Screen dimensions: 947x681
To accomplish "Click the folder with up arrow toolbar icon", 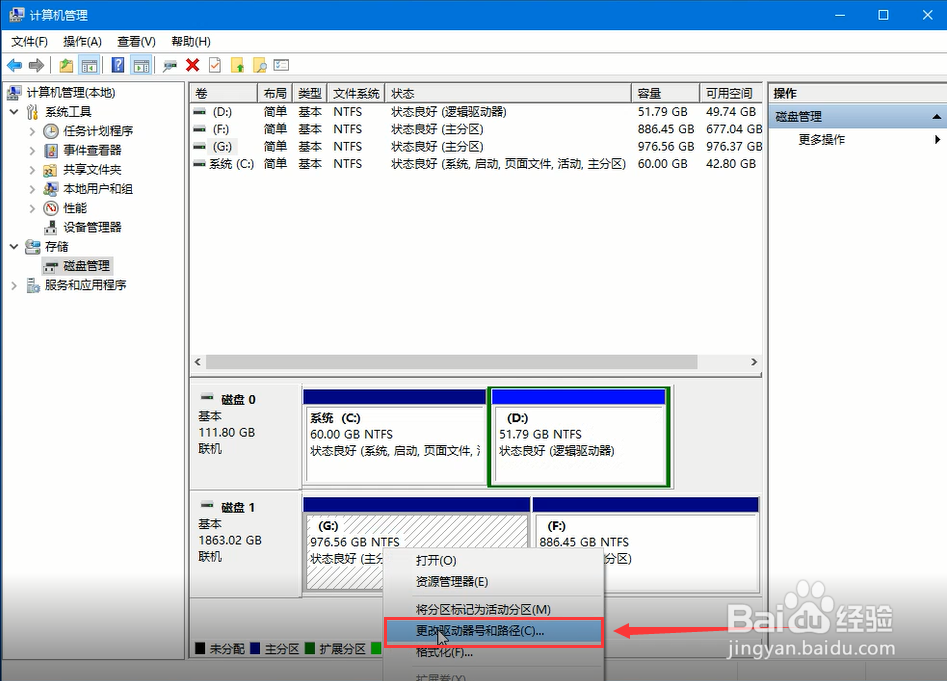I will 239,65.
